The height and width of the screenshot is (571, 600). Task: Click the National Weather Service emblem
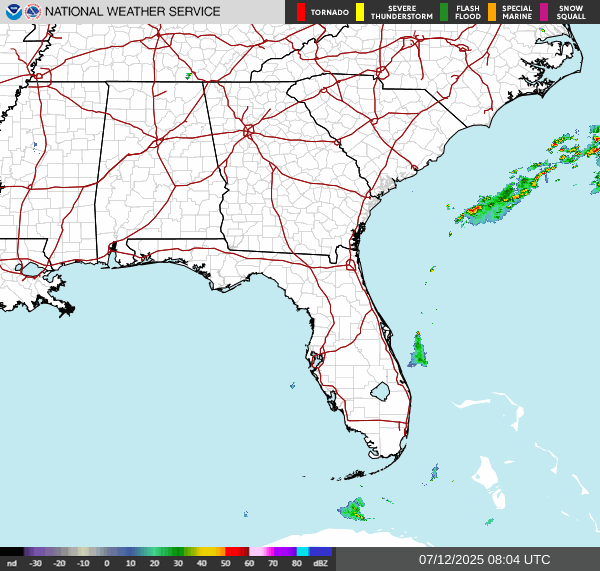33,12
